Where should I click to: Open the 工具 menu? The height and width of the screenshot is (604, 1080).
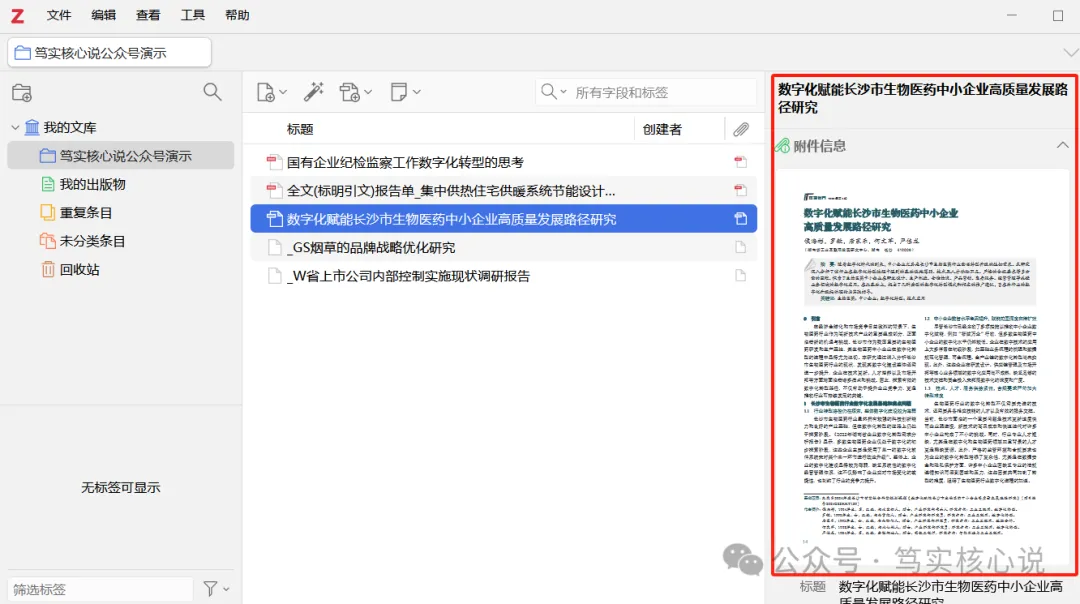tap(193, 15)
